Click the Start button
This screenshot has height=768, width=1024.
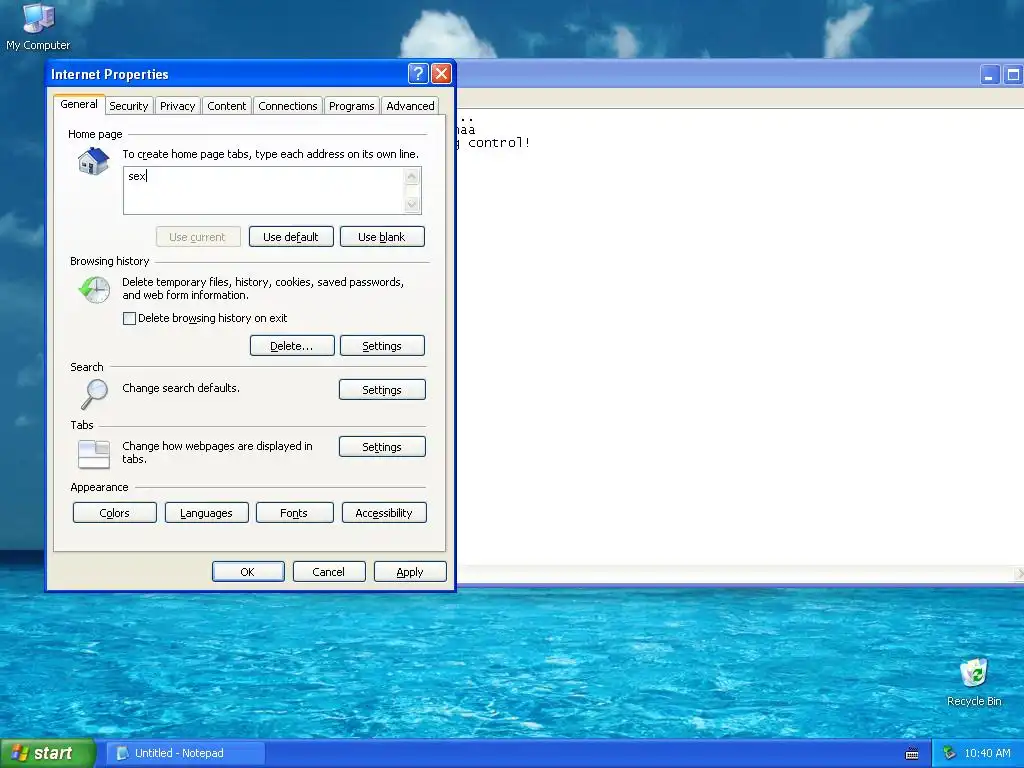point(47,753)
